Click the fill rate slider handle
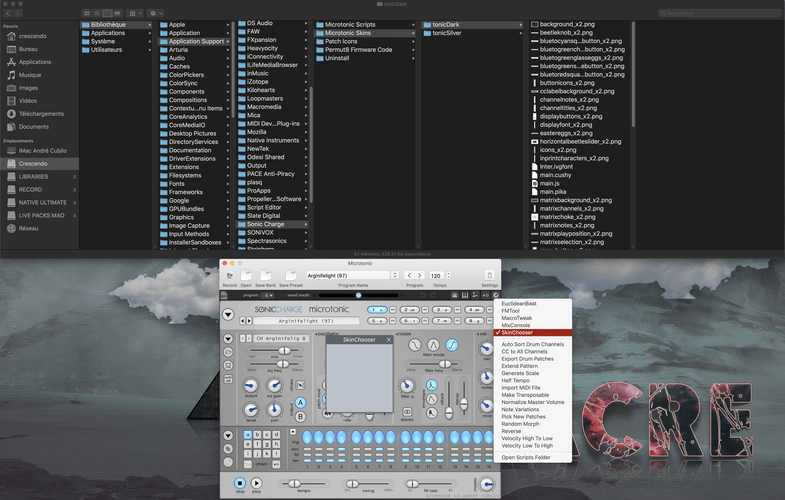This screenshot has width=785, height=500. pos(412,483)
